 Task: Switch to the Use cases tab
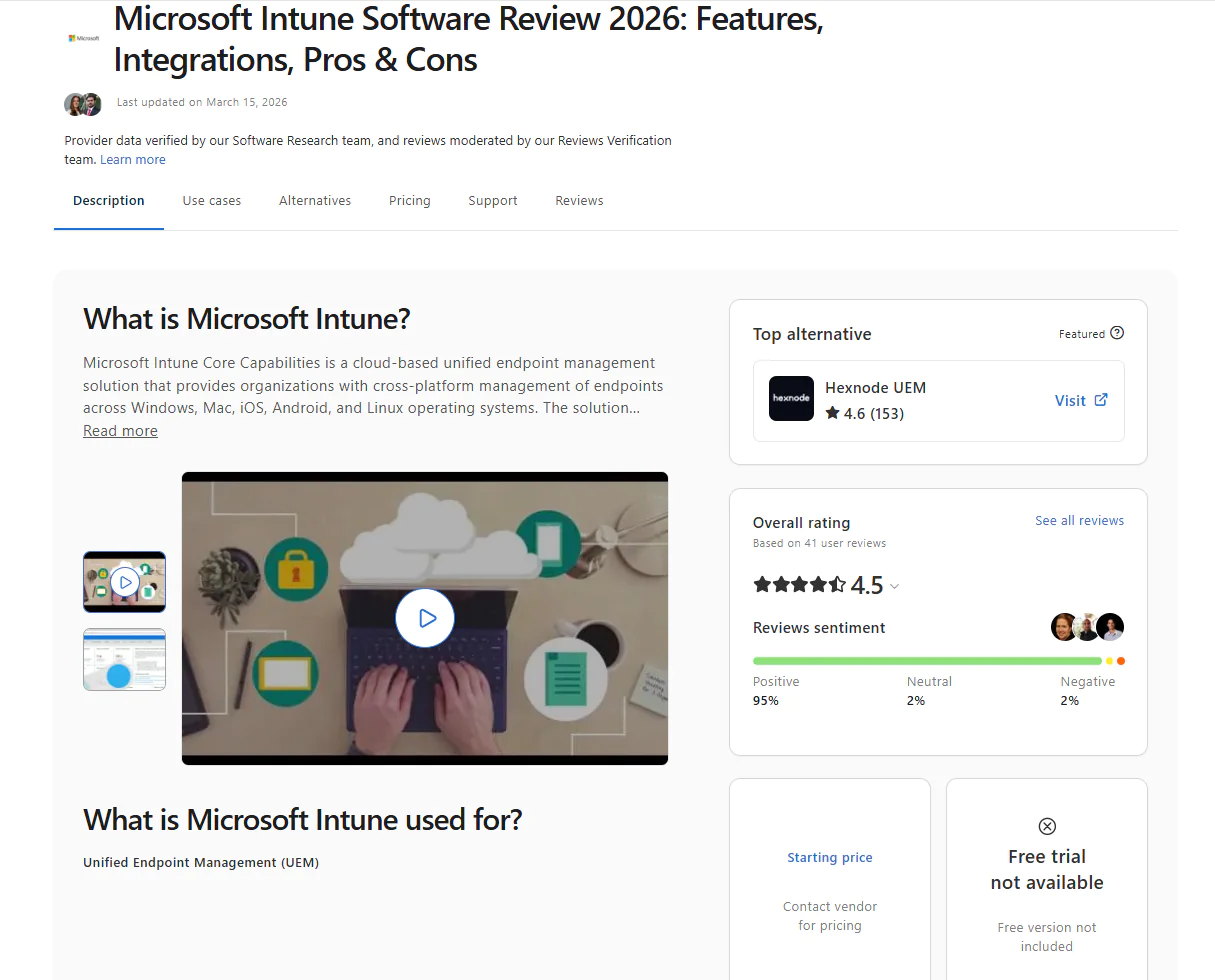coord(212,201)
